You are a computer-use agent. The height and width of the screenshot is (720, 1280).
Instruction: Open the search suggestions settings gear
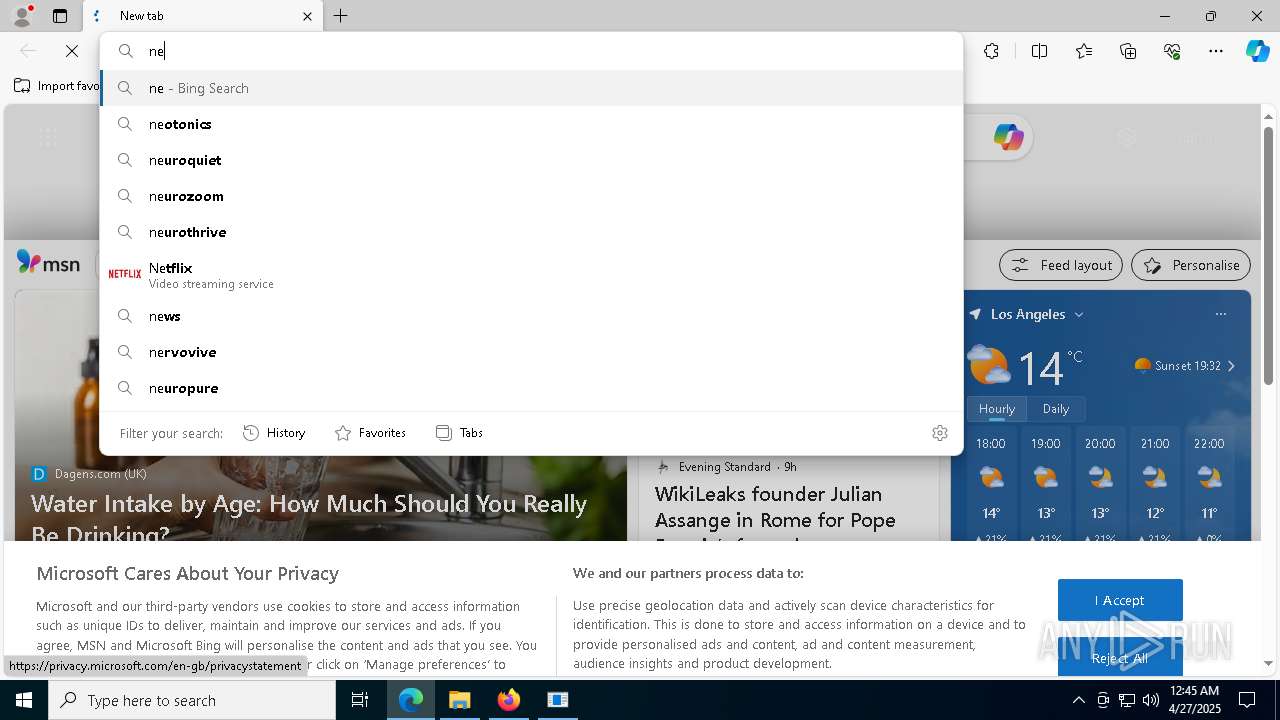940,433
